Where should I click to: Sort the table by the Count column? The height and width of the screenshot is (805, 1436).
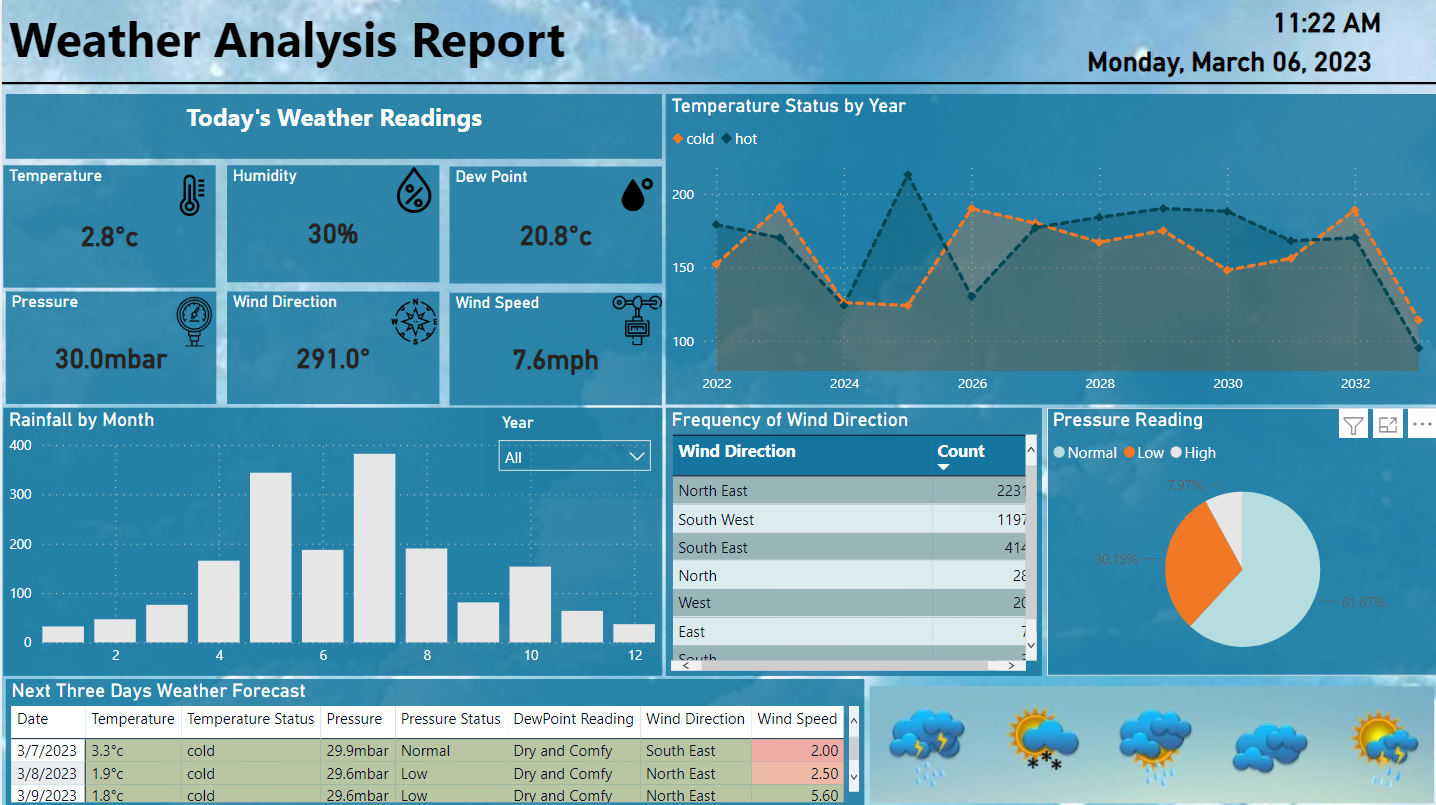tap(961, 451)
